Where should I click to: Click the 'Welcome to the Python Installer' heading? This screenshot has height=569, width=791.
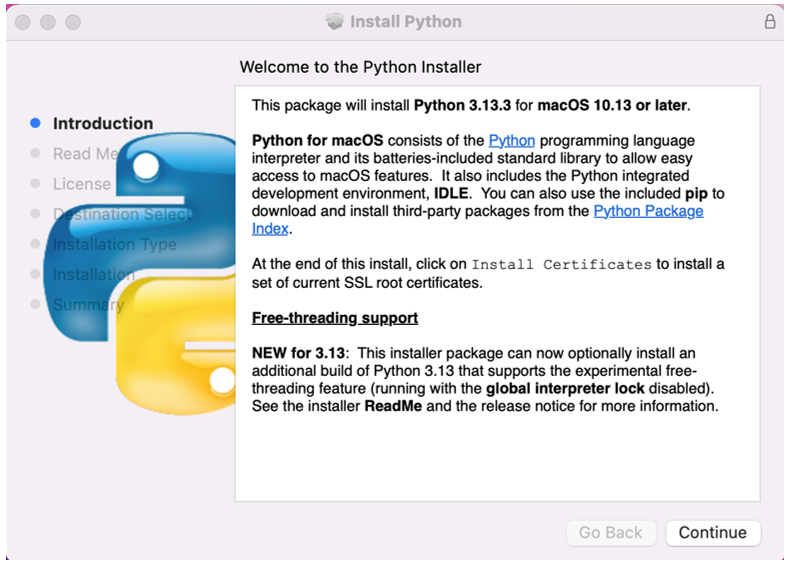[360, 67]
